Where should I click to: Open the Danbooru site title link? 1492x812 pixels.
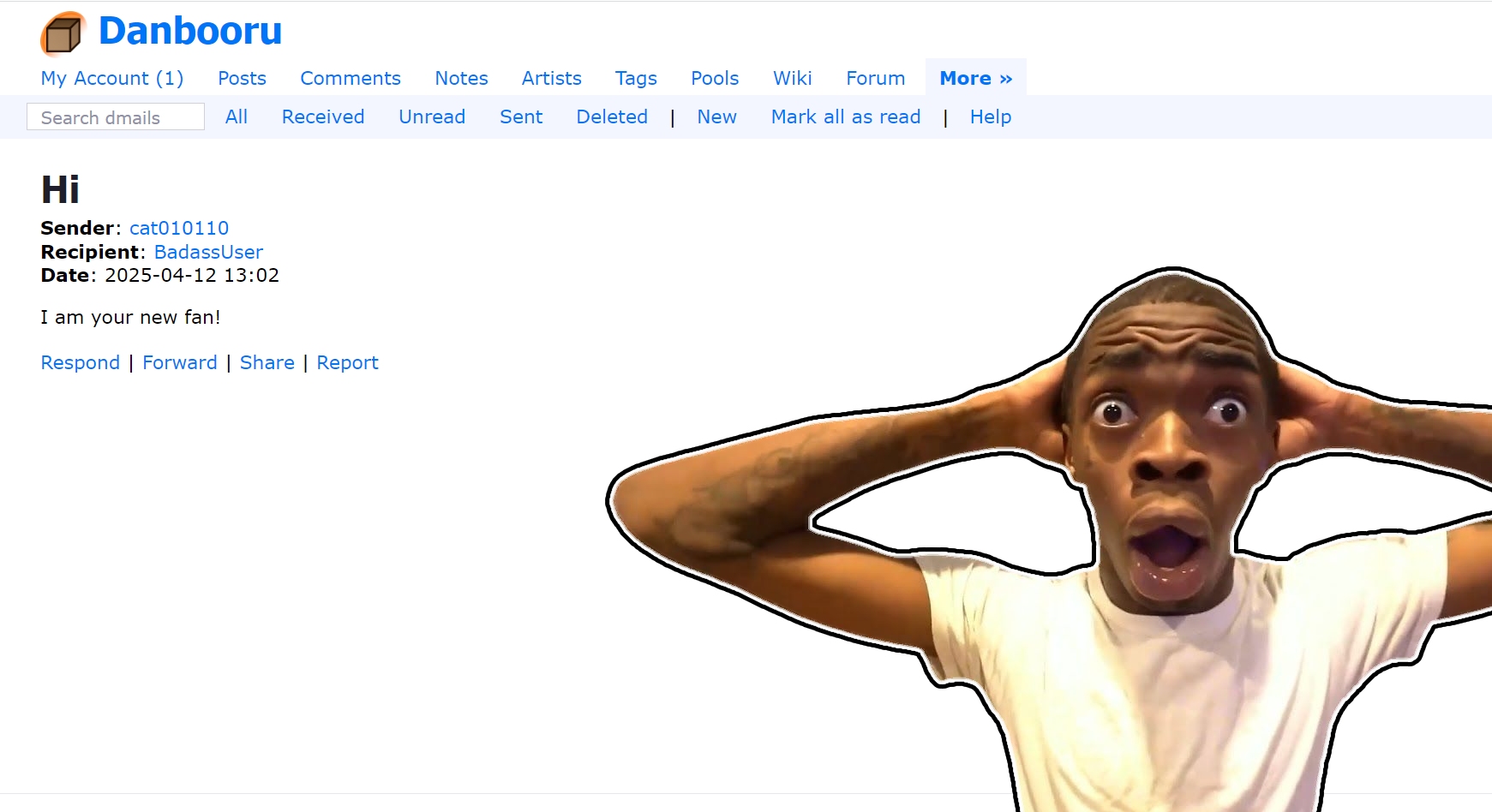pyautogui.click(x=190, y=31)
